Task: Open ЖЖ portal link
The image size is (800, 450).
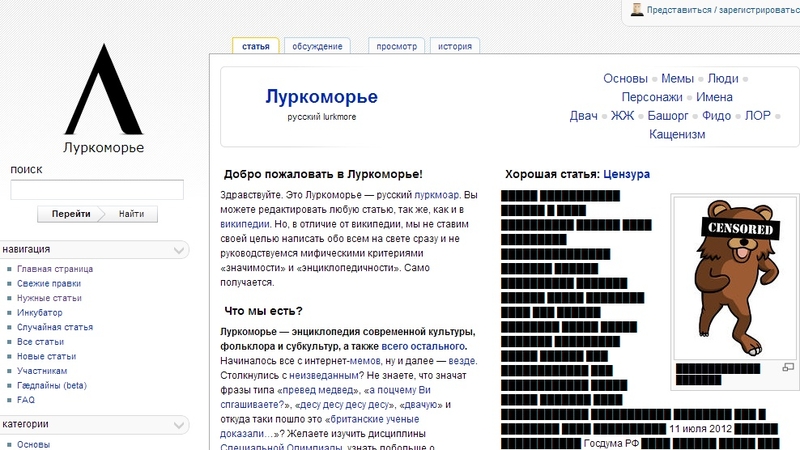Action: 622,116
